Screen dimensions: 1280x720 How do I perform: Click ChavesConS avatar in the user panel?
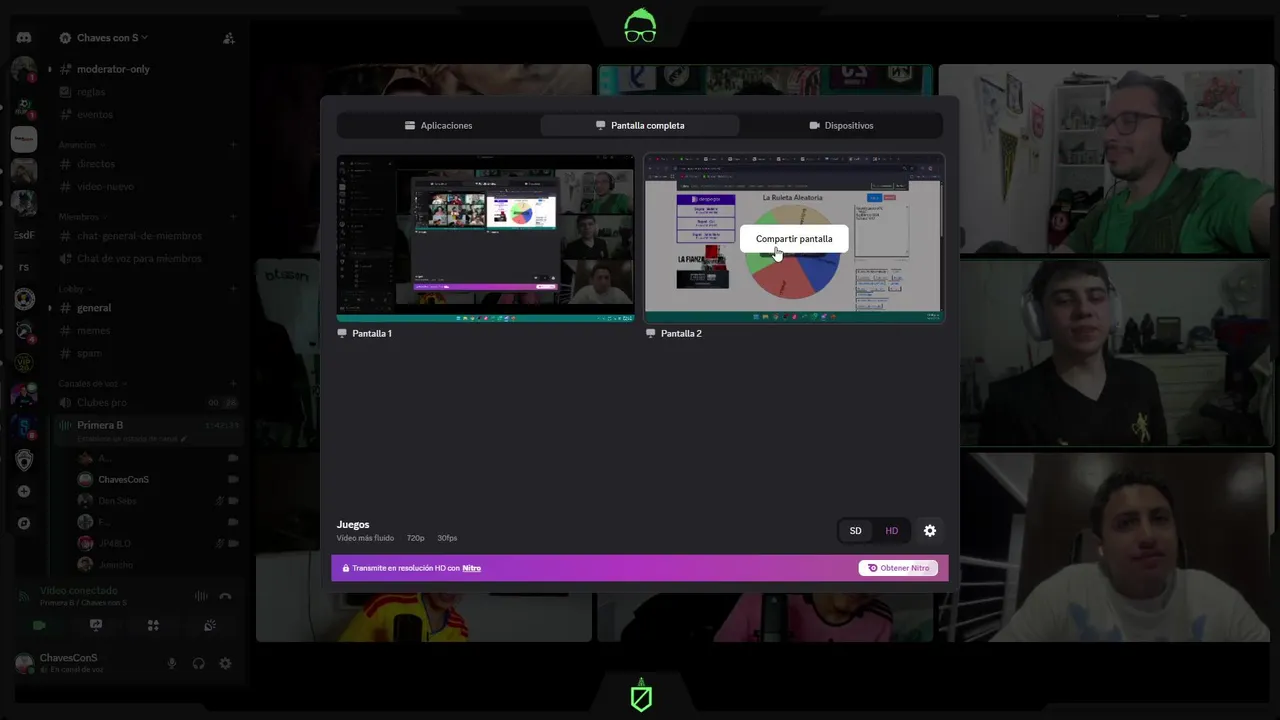pos(24,663)
